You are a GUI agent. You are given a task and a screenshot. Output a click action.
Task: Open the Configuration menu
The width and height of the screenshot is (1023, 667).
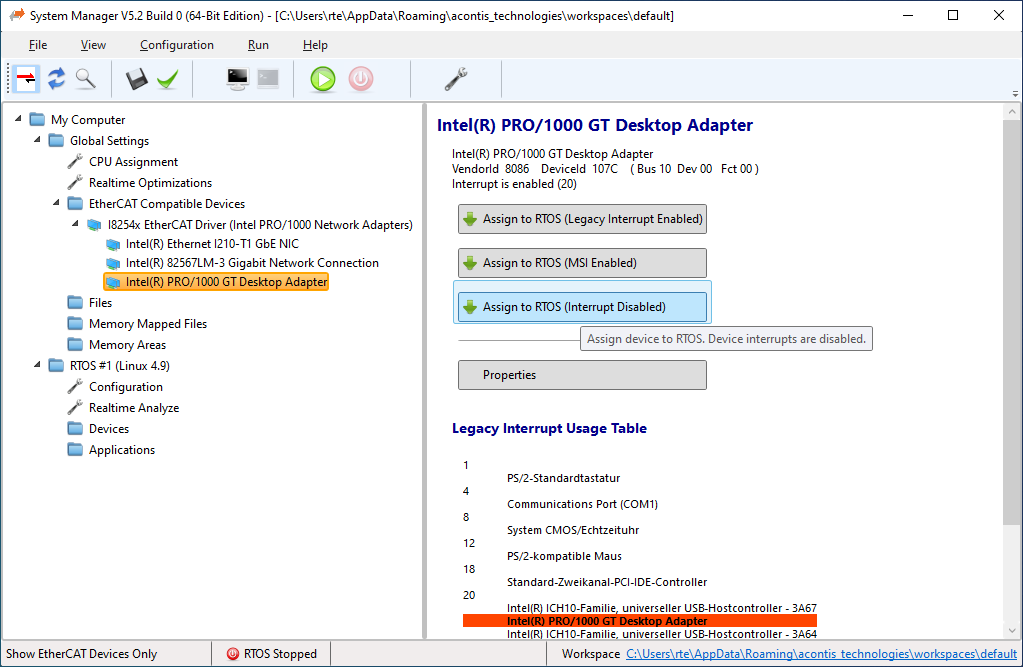pyautogui.click(x=176, y=45)
